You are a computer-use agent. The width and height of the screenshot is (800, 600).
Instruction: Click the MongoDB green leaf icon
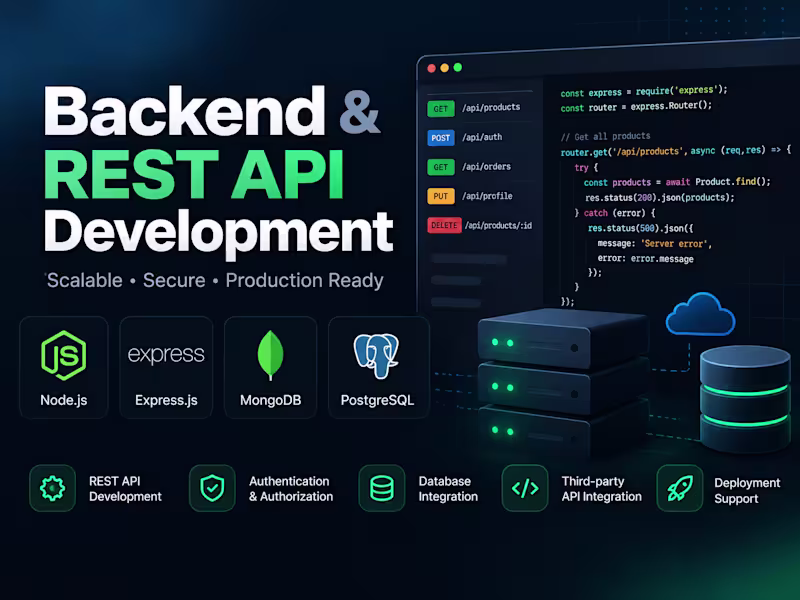(x=270, y=355)
